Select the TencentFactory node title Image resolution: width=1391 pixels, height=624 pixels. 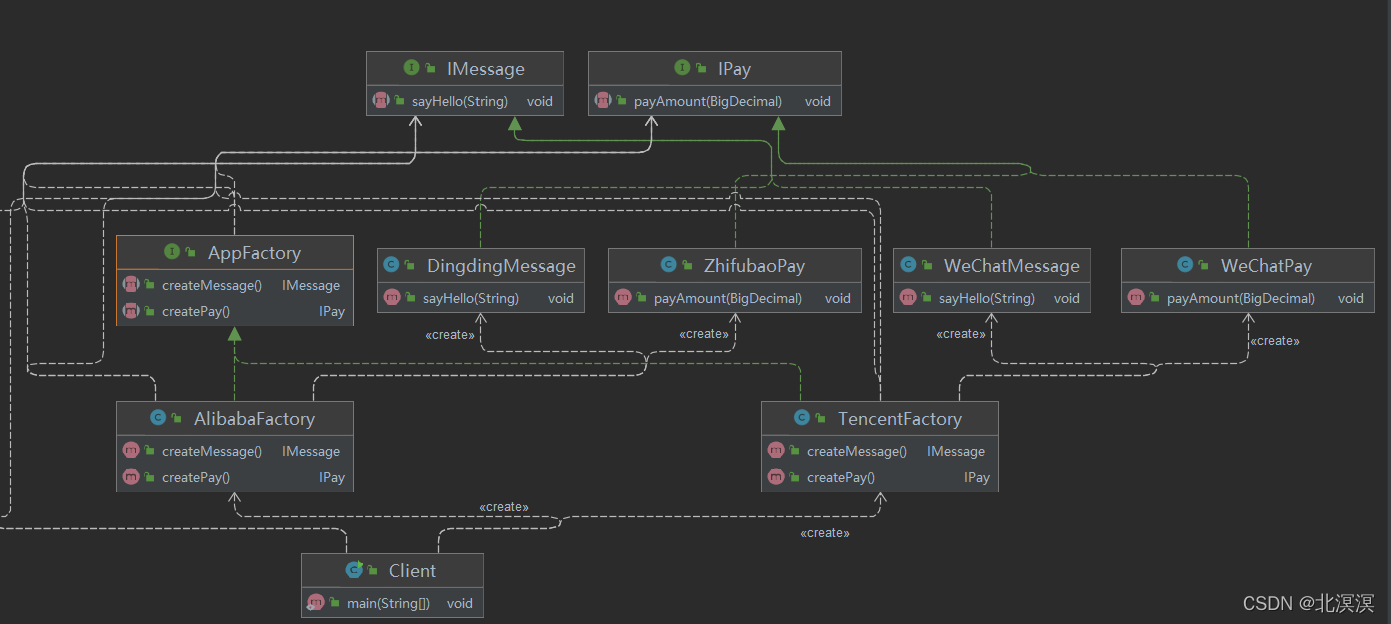[900, 419]
